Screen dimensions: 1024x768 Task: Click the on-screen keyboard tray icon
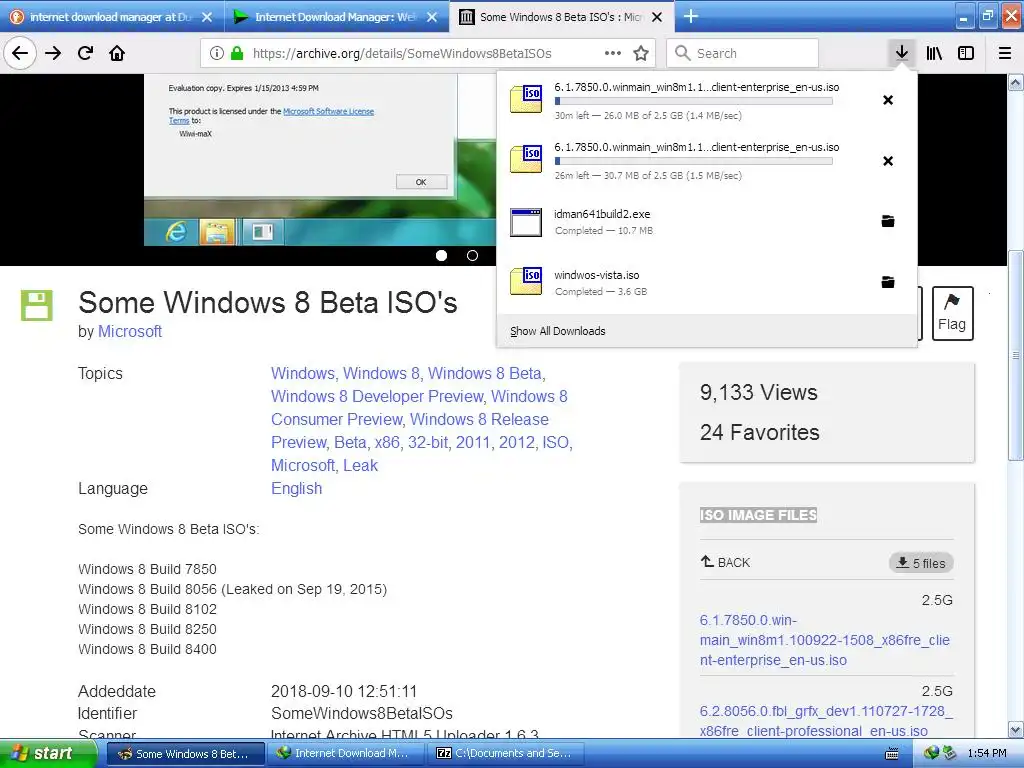[x=891, y=754]
